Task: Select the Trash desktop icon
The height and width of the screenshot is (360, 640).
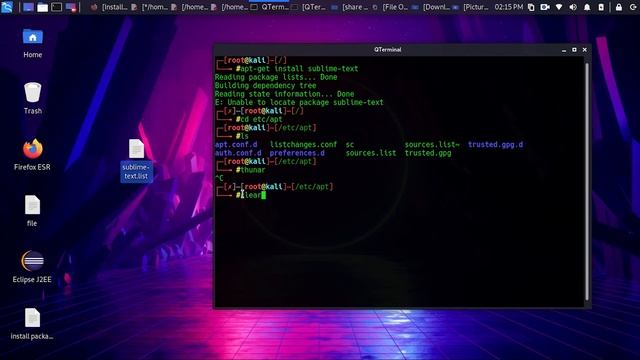Action: [33, 98]
